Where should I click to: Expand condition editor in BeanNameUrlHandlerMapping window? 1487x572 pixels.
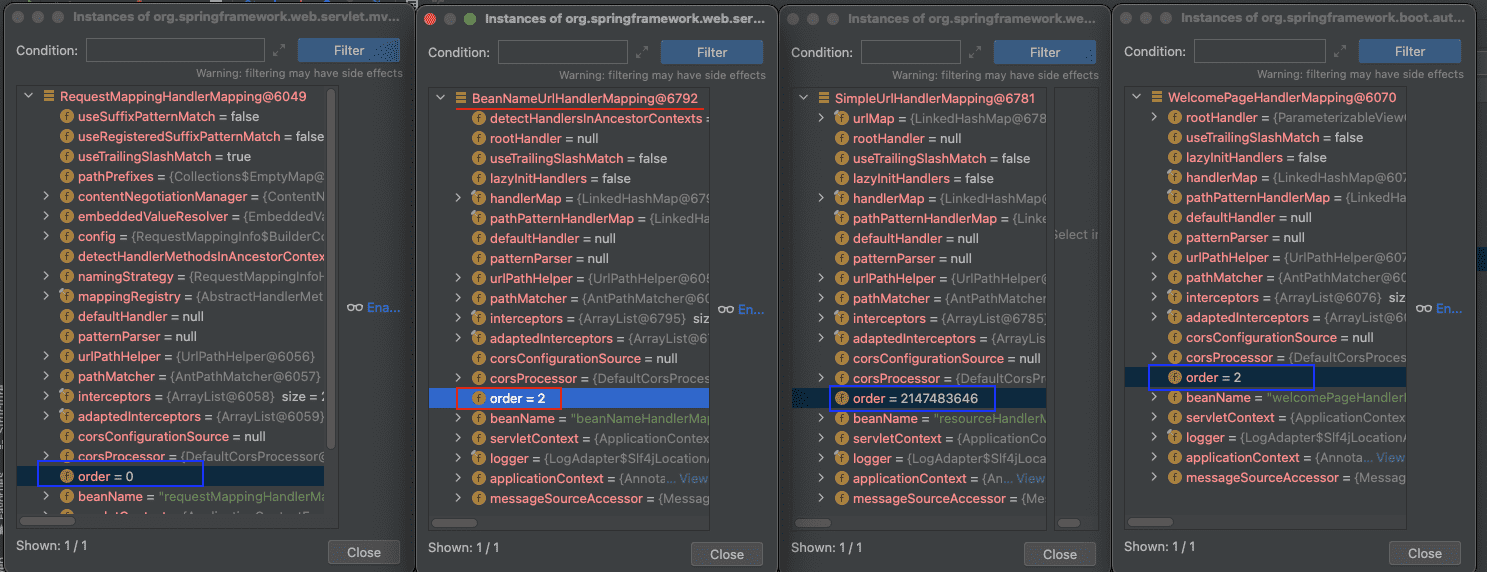(641, 52)
